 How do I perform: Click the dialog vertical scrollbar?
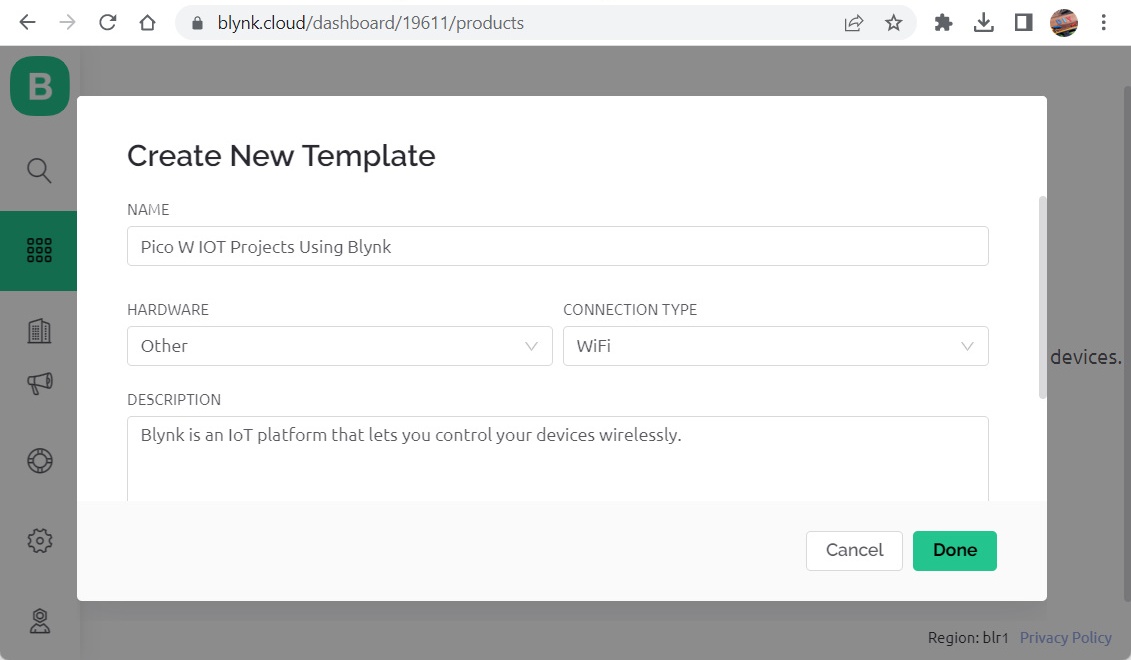[x=1042, y=296]
